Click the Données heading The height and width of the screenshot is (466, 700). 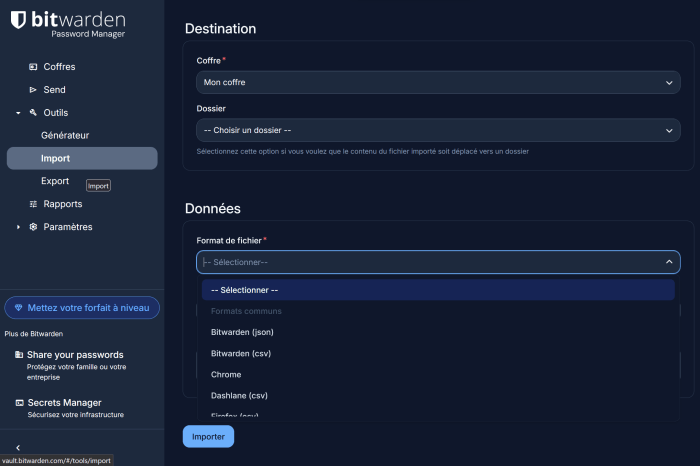(212, 208)
